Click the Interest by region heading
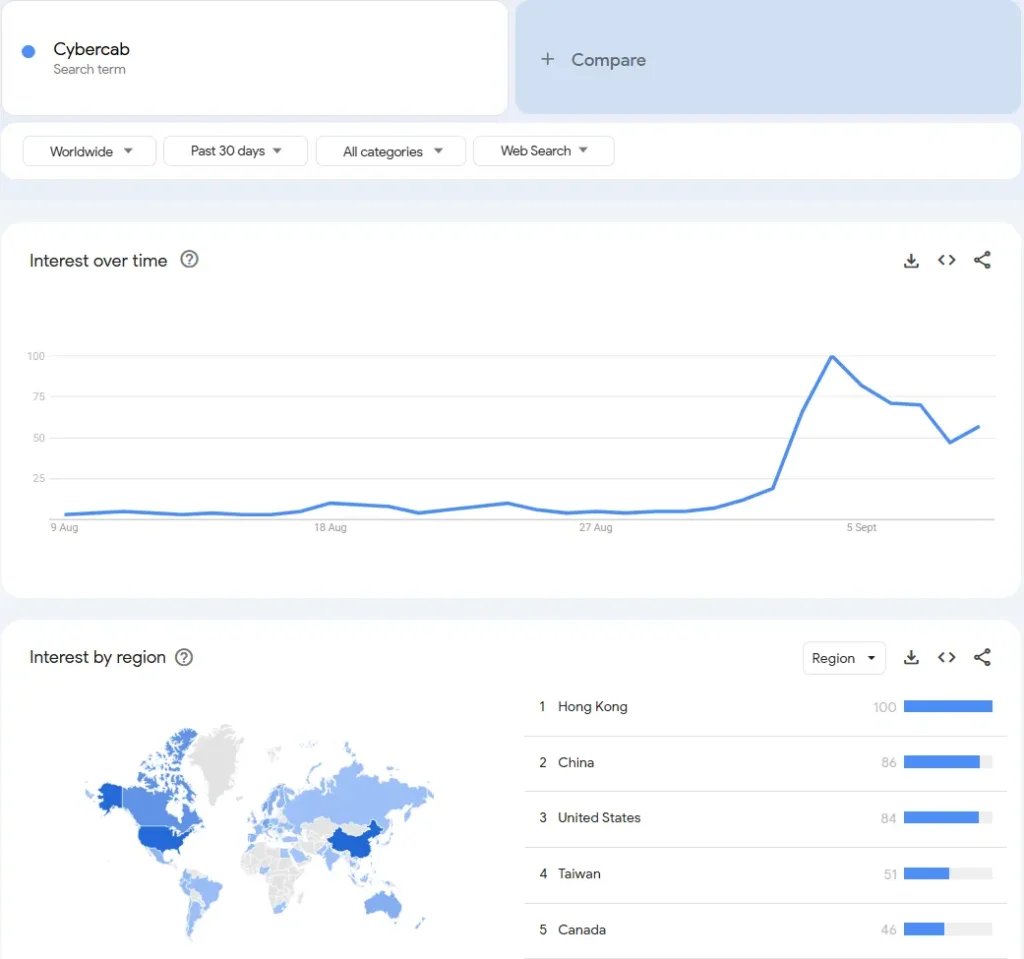The image size is (1024, 959). tap(98, 657)
